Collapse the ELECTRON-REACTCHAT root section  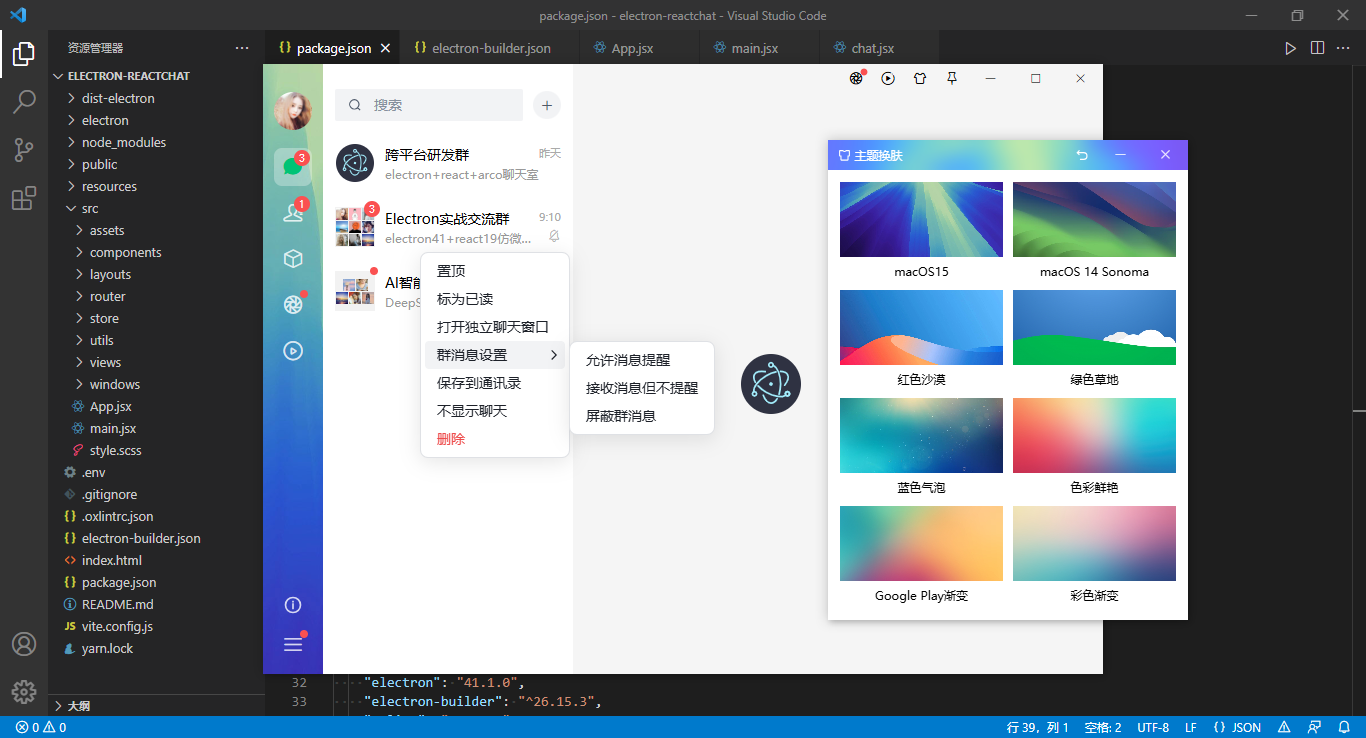pyautogui.click(x=157, y=76)
